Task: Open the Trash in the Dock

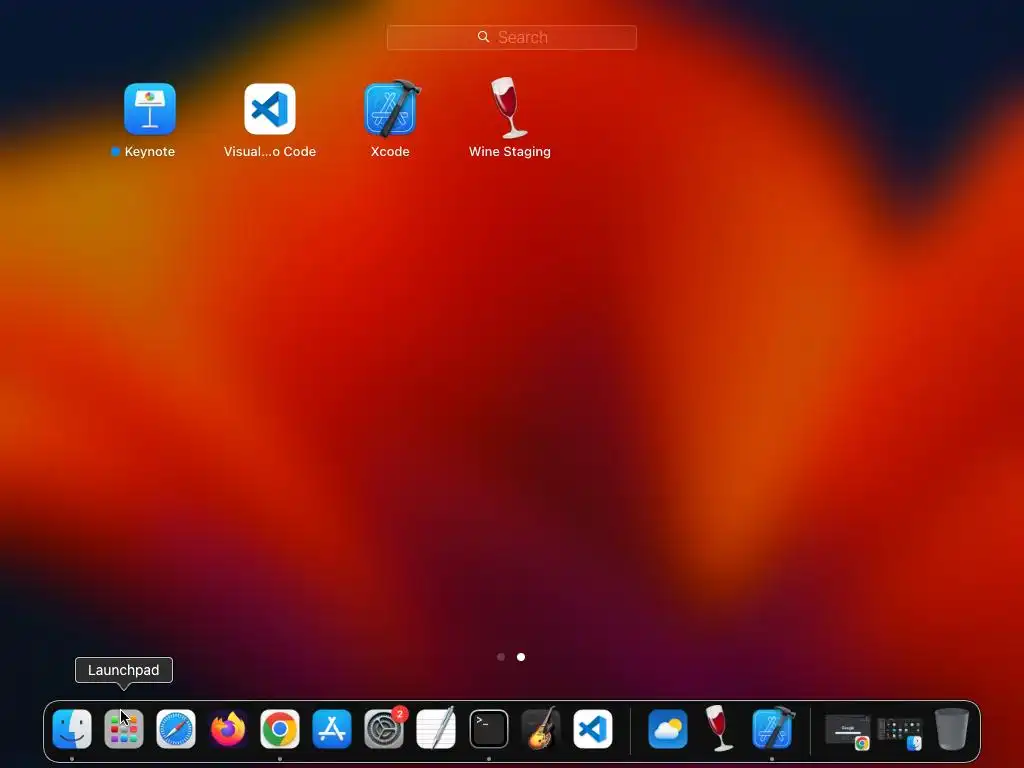Action: 952,729
